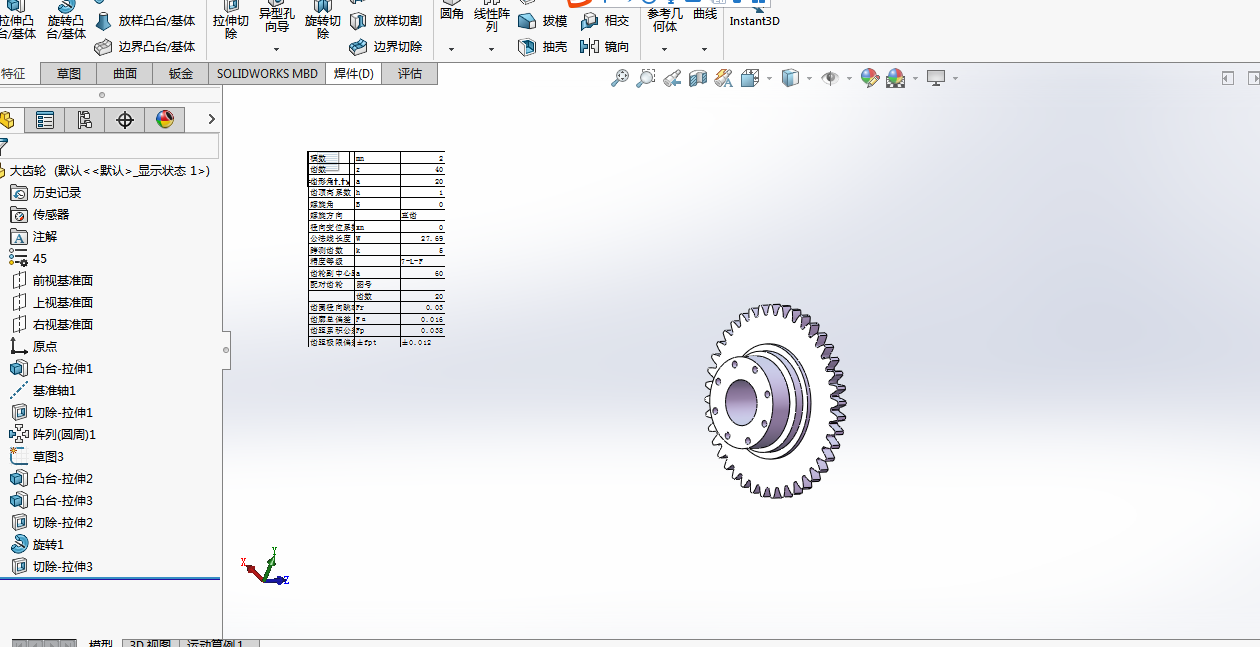This screenshot has height=647, width=1260.
Task: Select 注解 in the feature tree
Action: (x=34, y=236)
